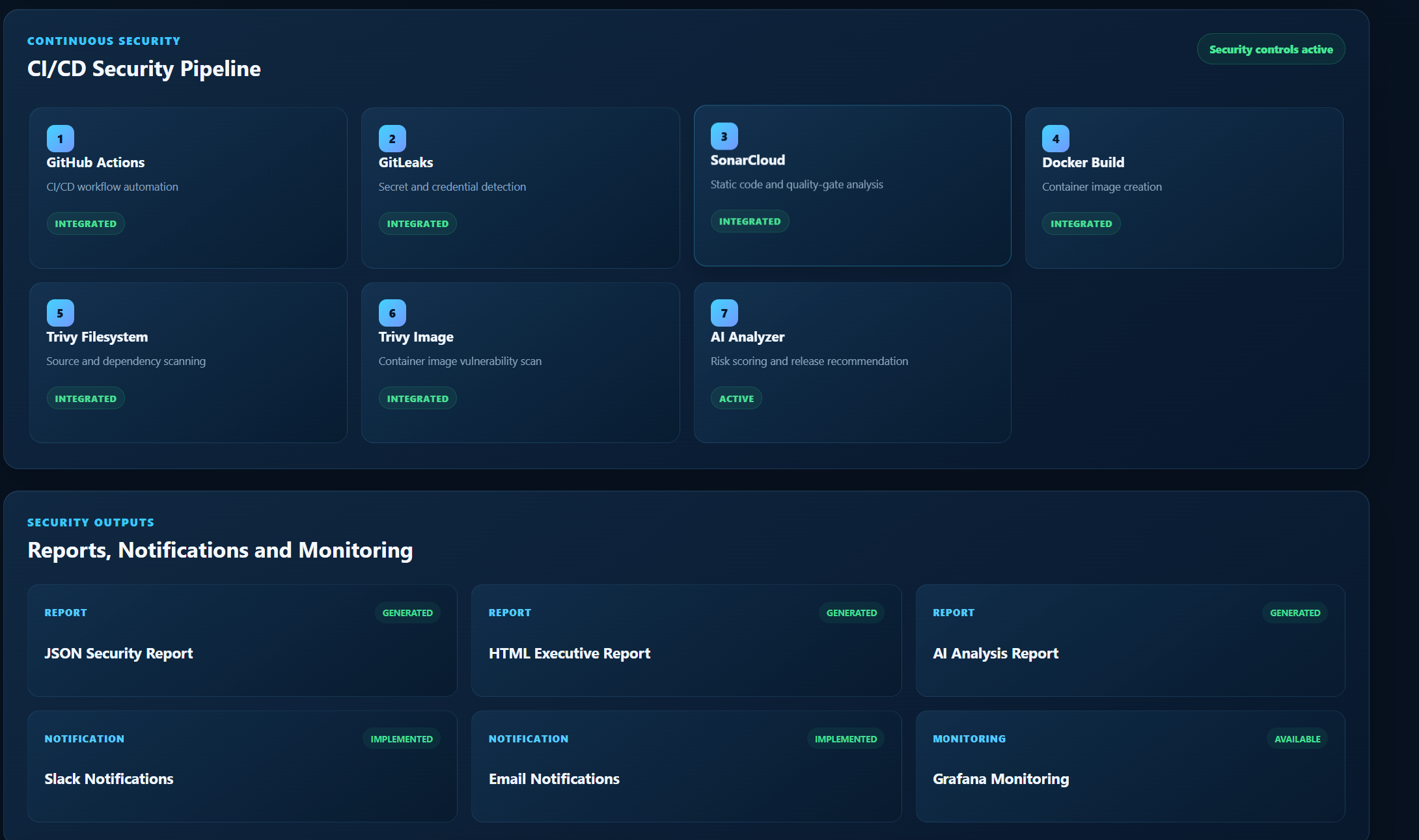Select the Trivy Filesystem card title
Screen dimensions: 1419x840
[x=97, y=337]
